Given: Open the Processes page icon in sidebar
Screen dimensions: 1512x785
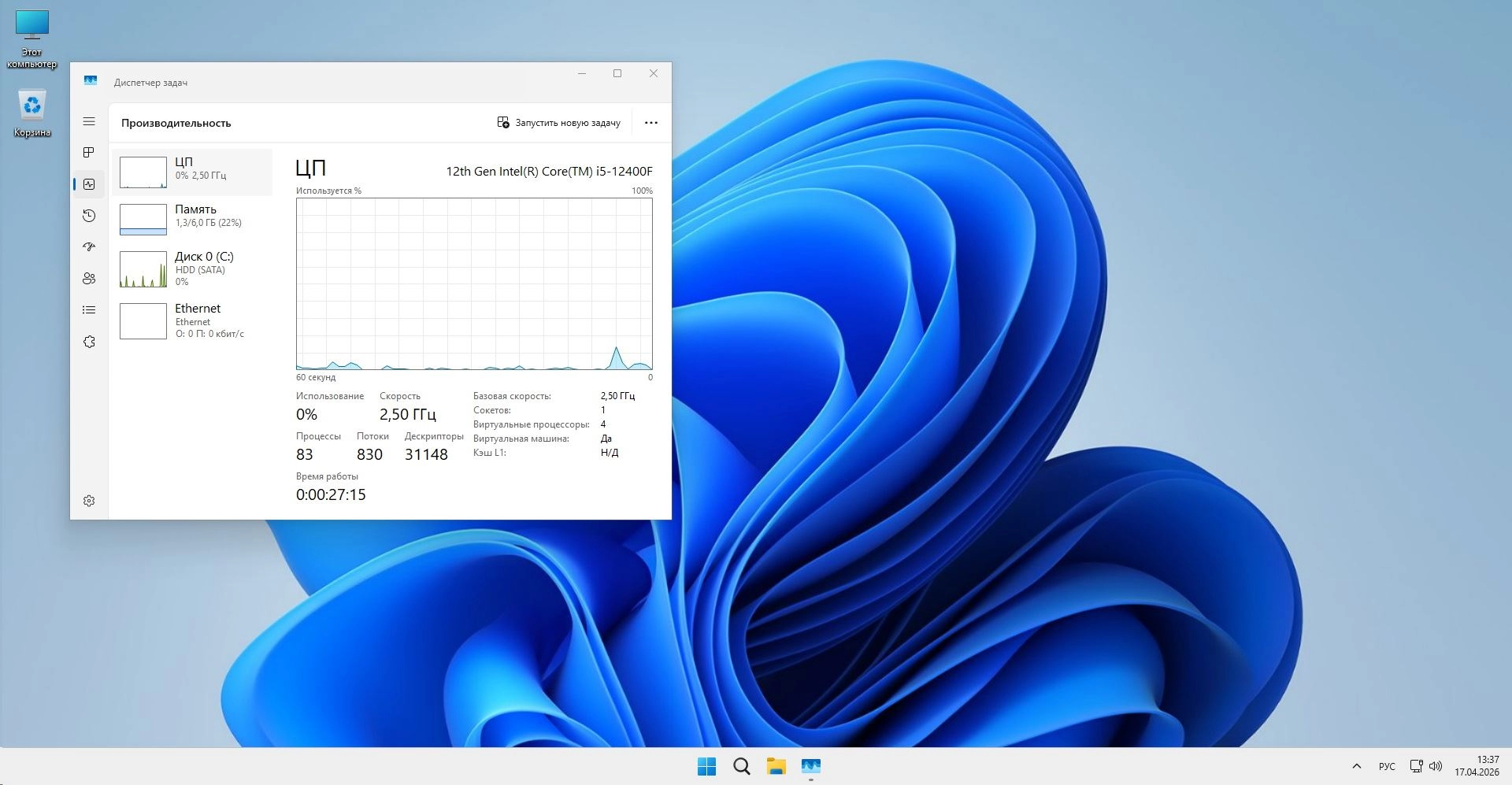Looking at the screenshot, I should [89, 152].
